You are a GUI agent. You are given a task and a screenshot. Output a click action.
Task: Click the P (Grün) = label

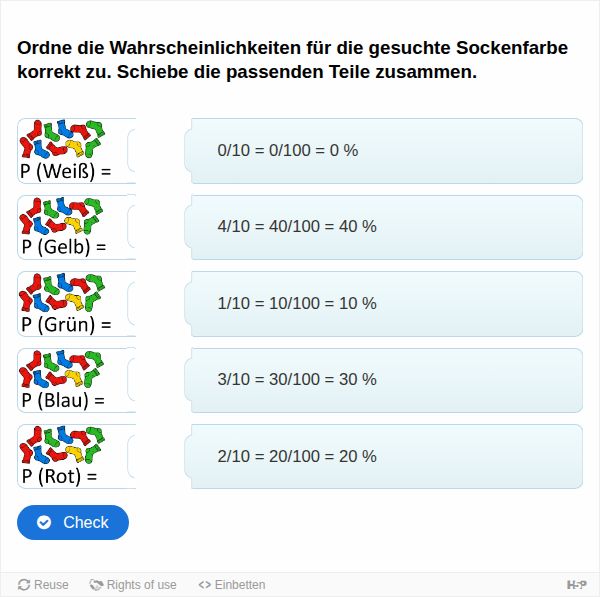click(66, 325)
